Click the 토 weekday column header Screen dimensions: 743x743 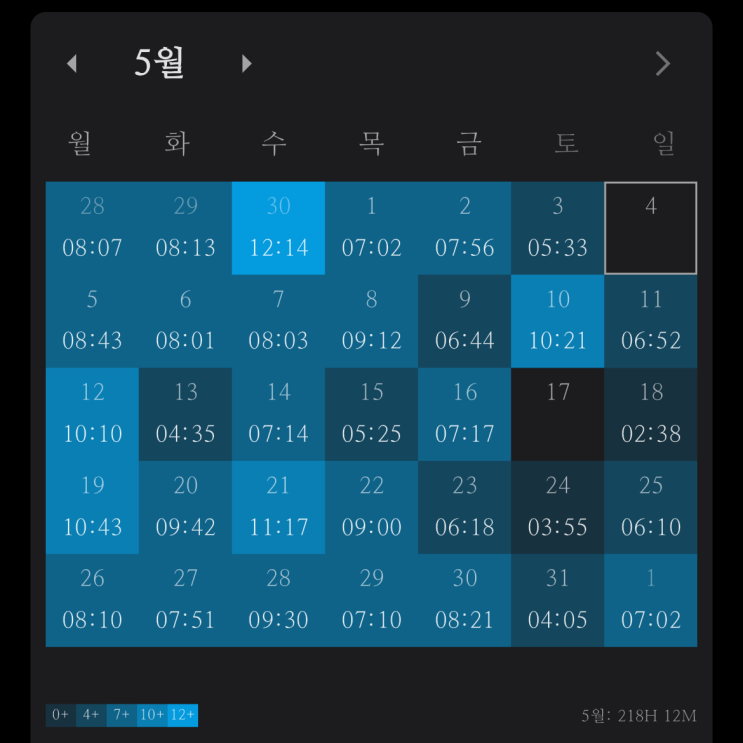click(566, 144)
